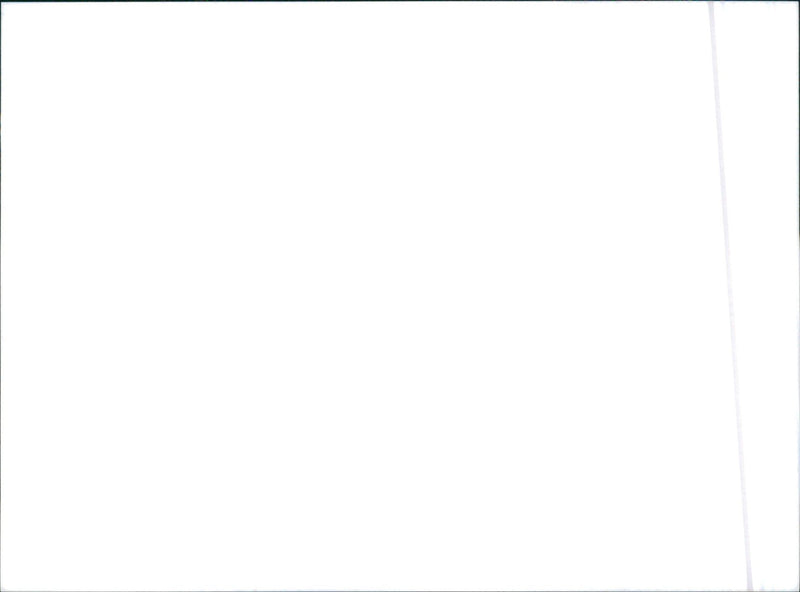This screenshot has height=592, width=800.
Task: Click the faint slanted grey line
Action: point(730,296)
